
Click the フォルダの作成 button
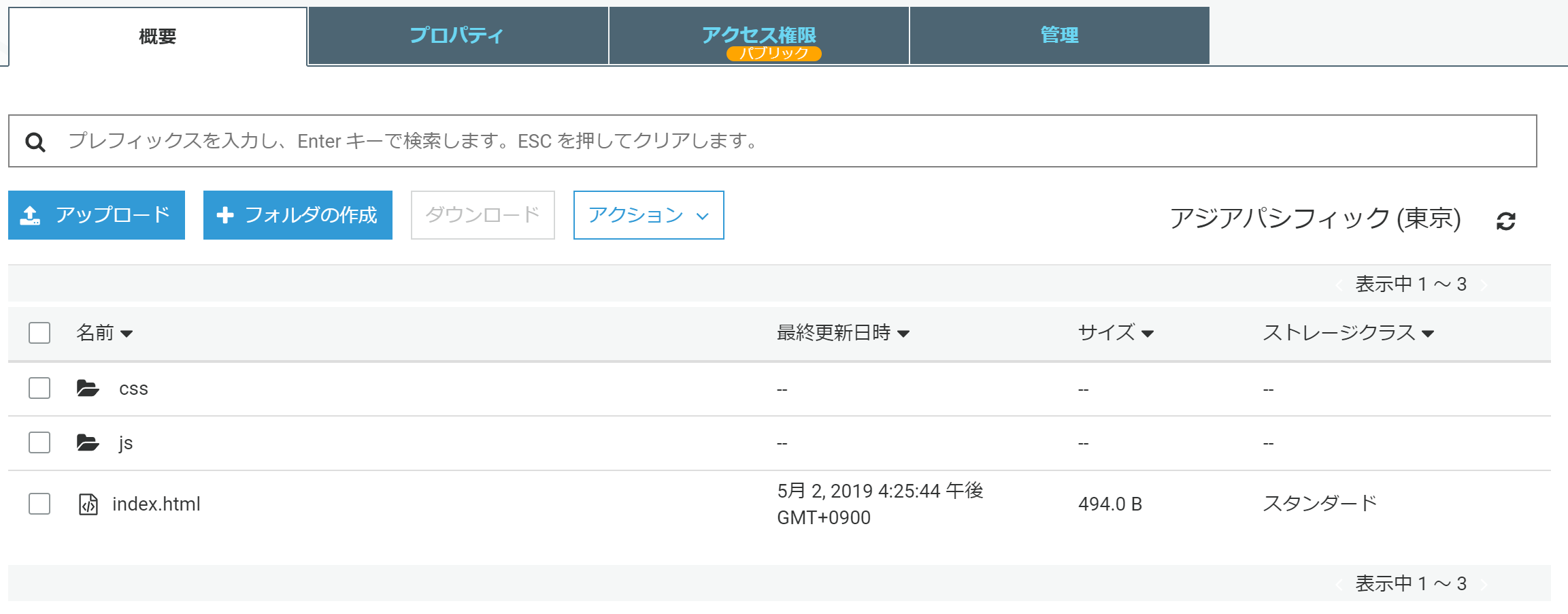coord(298,215)
